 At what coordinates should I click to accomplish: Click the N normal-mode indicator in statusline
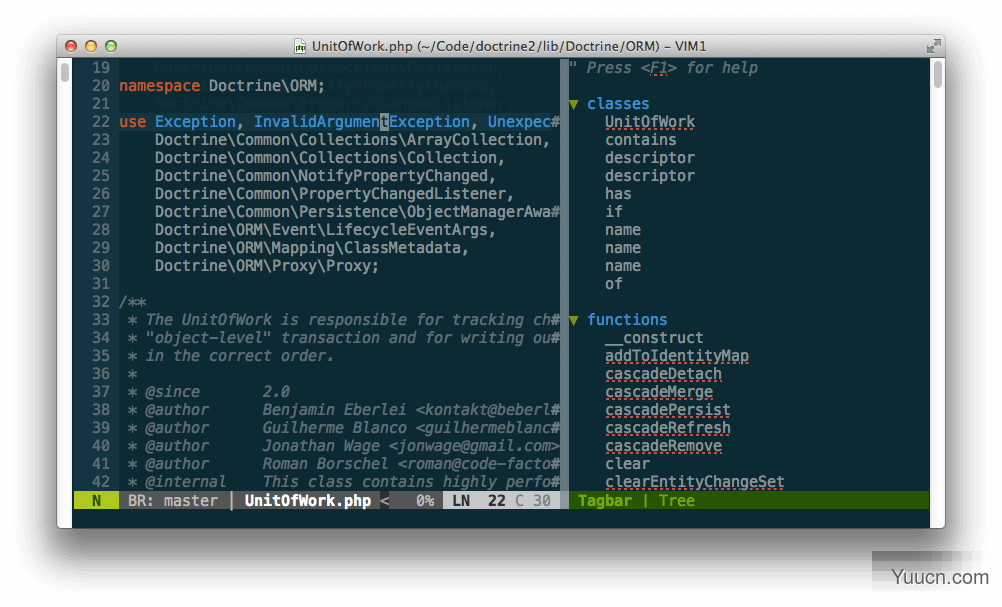[x=96, y=500]
